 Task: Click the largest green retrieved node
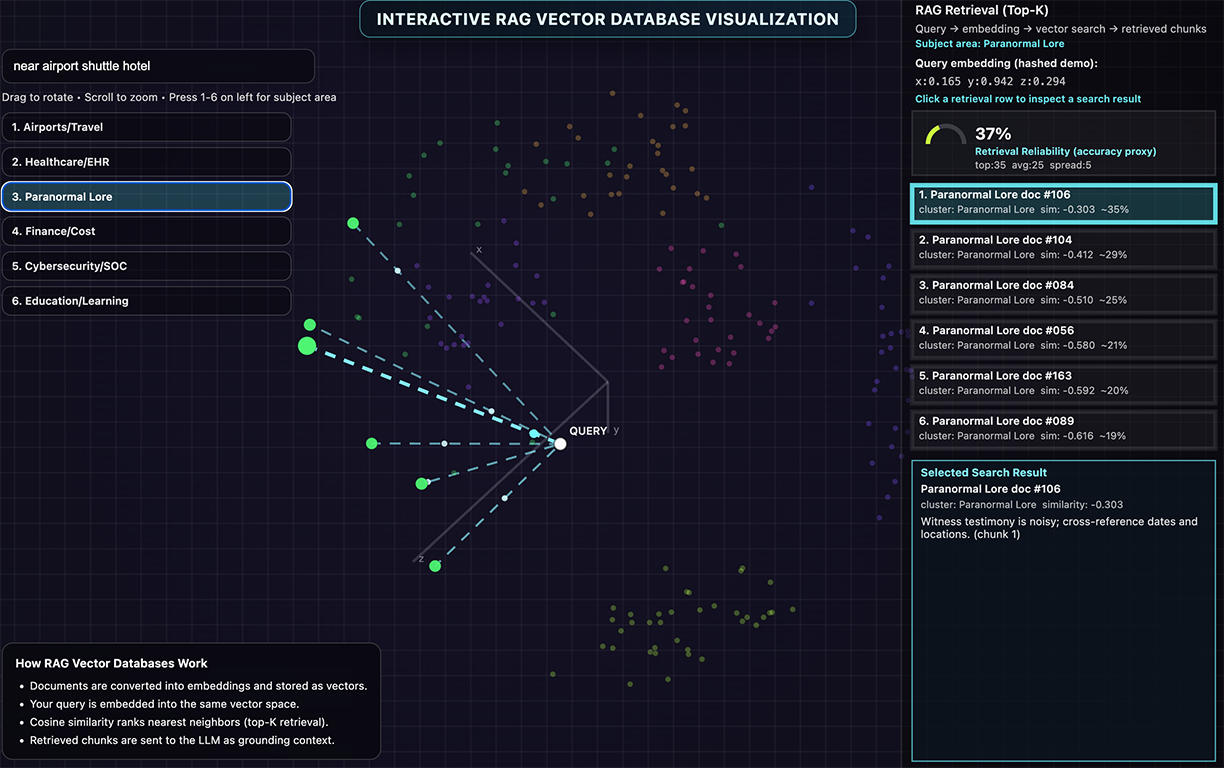pyautogui.click(x=307, y=346)
